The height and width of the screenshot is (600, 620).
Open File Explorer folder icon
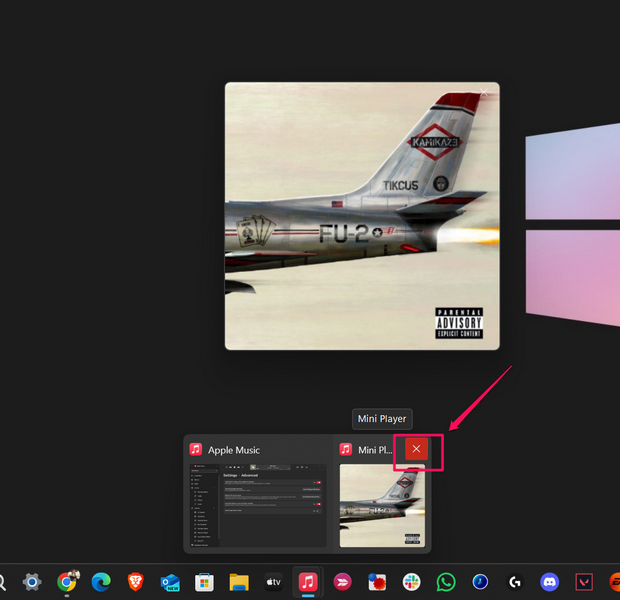[239, 582]
